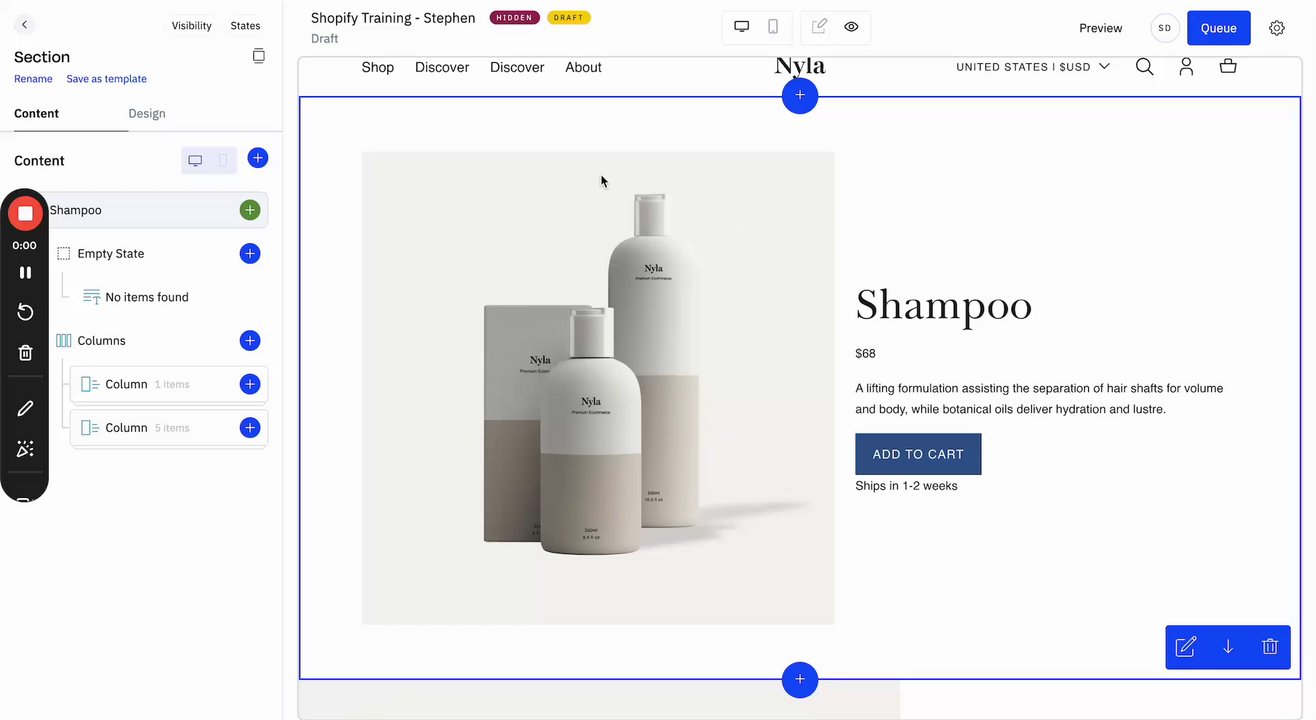Click the Nyla store logo

tap(800, 66)
